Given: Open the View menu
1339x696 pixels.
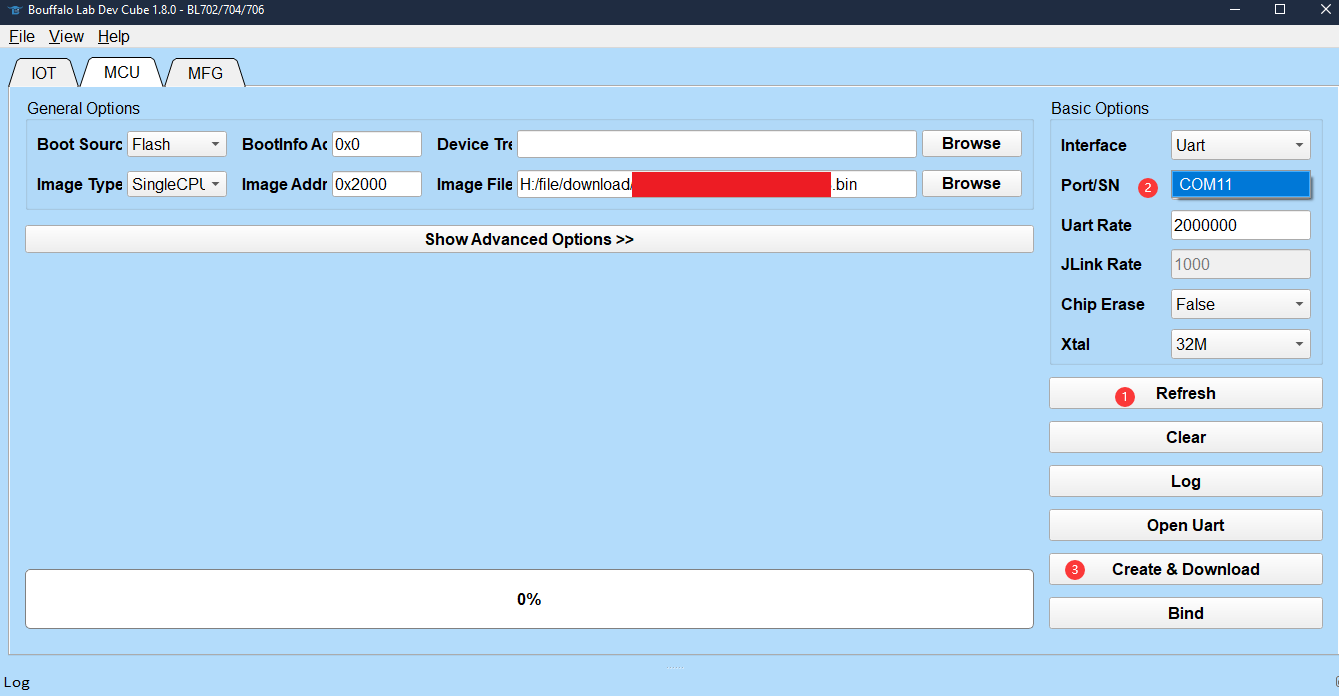Looking at the screenshot, I should pos(67,36).
